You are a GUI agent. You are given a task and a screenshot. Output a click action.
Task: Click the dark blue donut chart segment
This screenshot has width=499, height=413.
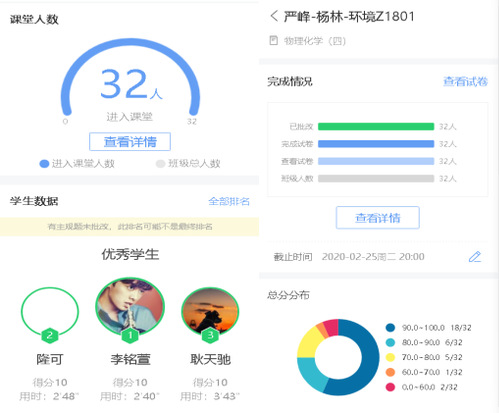click(368, 363)
